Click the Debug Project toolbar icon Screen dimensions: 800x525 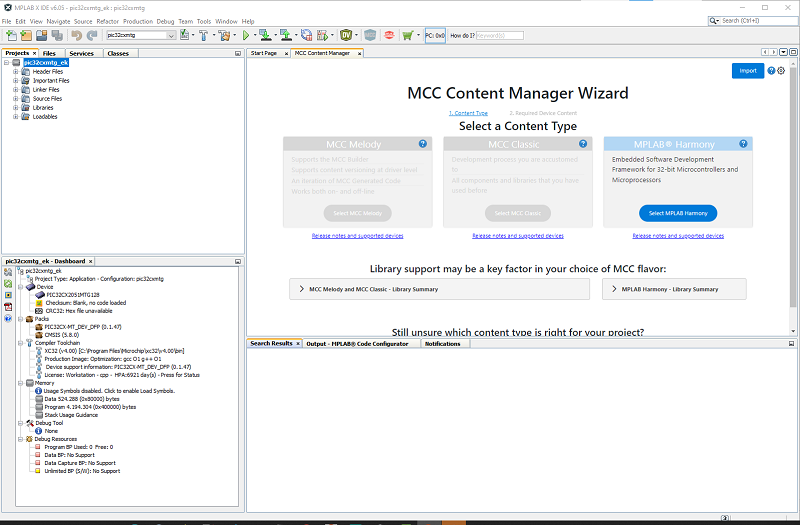click(322, 35)
